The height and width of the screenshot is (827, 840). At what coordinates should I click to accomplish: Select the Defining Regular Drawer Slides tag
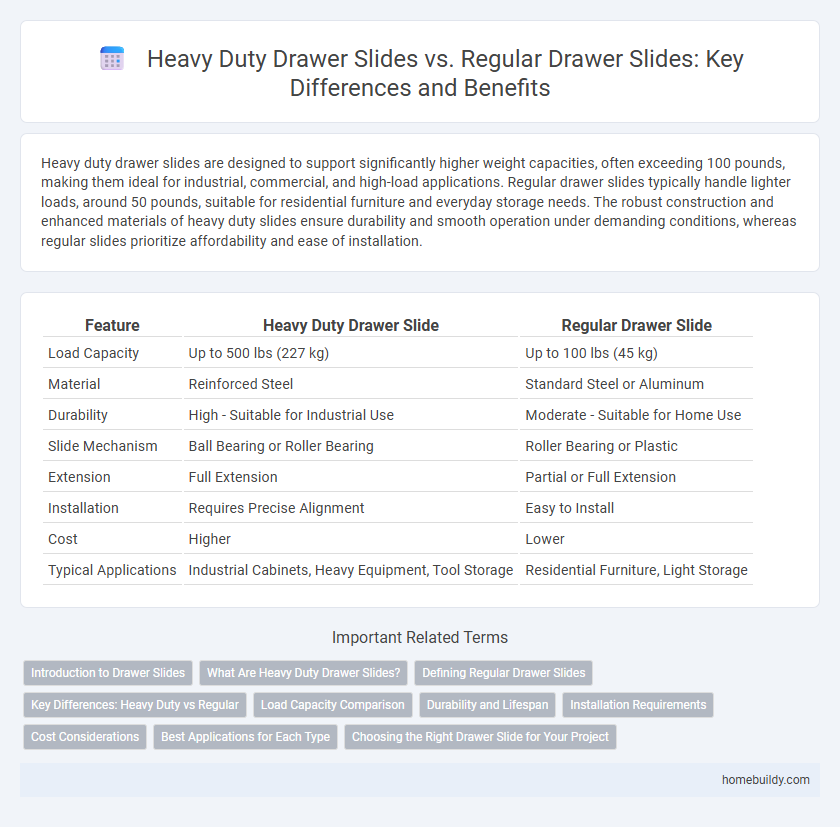tap(503, 673)
